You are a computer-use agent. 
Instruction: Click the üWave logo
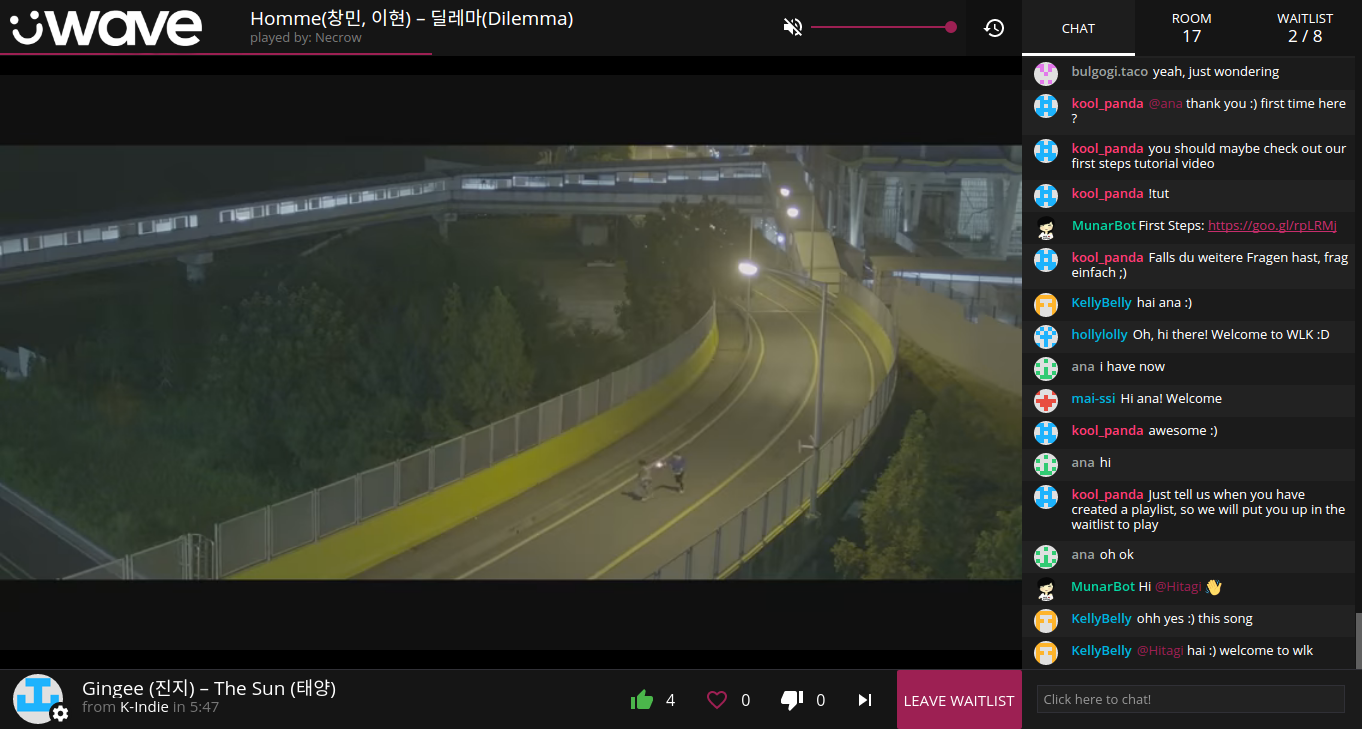(x=107, y=27)
